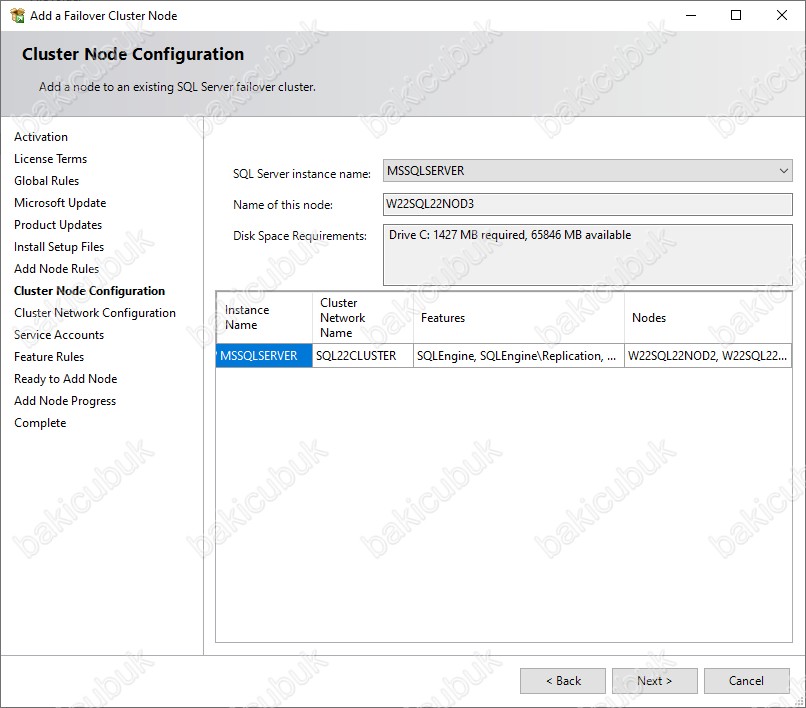This screenshot has height=708, width=806.
Task: Click the installer icon in the title bar
Action: [17, 15]
